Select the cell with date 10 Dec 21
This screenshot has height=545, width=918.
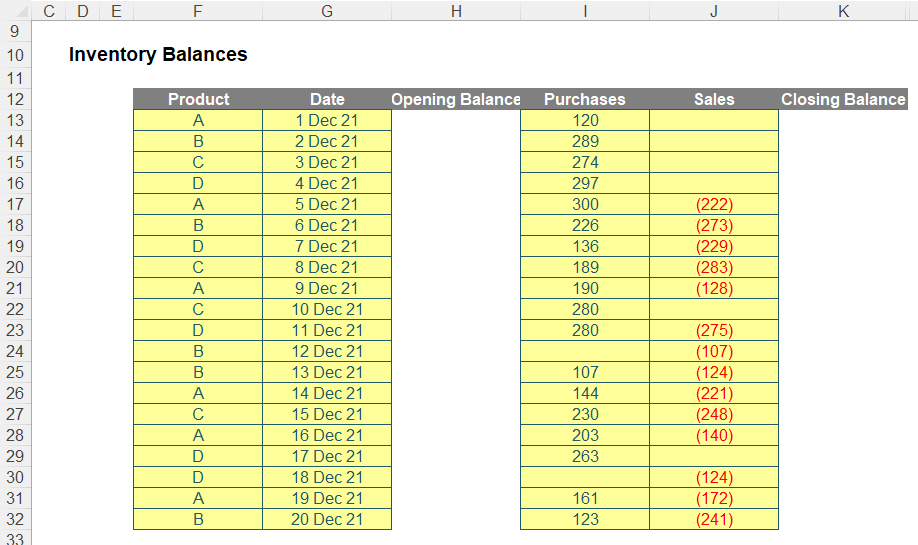click(x=327, y=309)
